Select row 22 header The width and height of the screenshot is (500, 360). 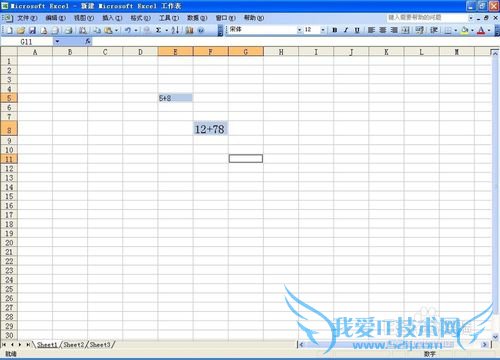(x=9, y=261)
